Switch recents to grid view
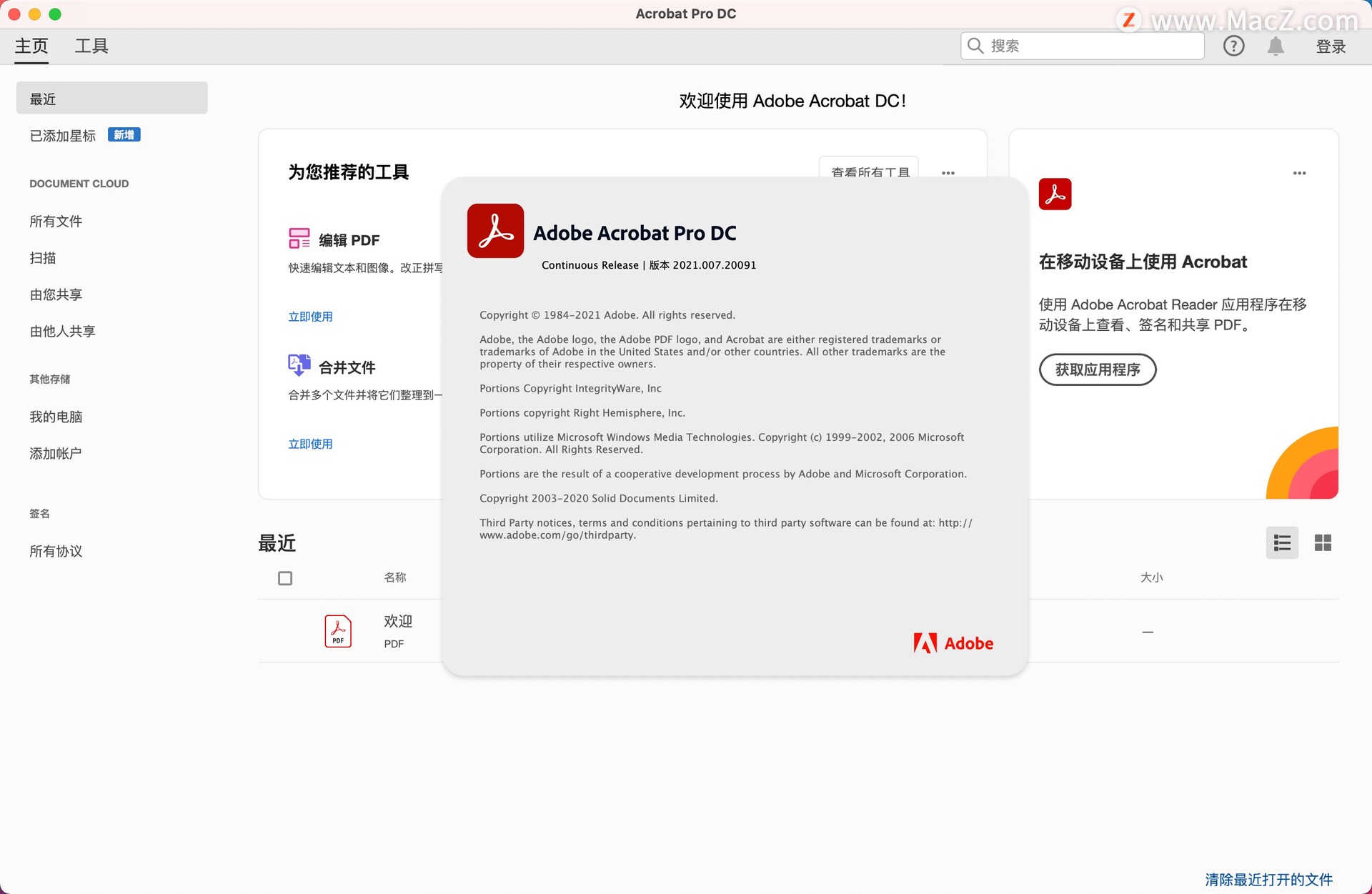This screenshot has height=894, width=1372. [1323, 542]
